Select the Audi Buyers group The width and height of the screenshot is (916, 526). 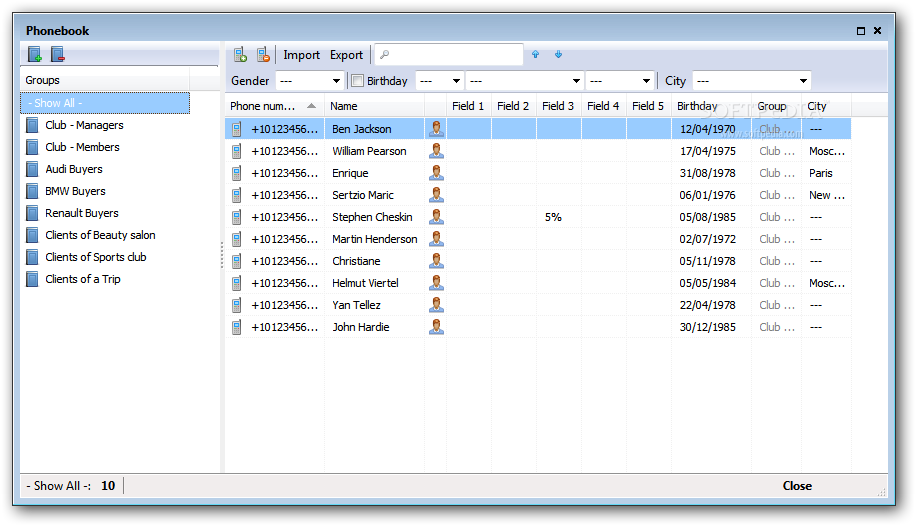coord(74,169)
